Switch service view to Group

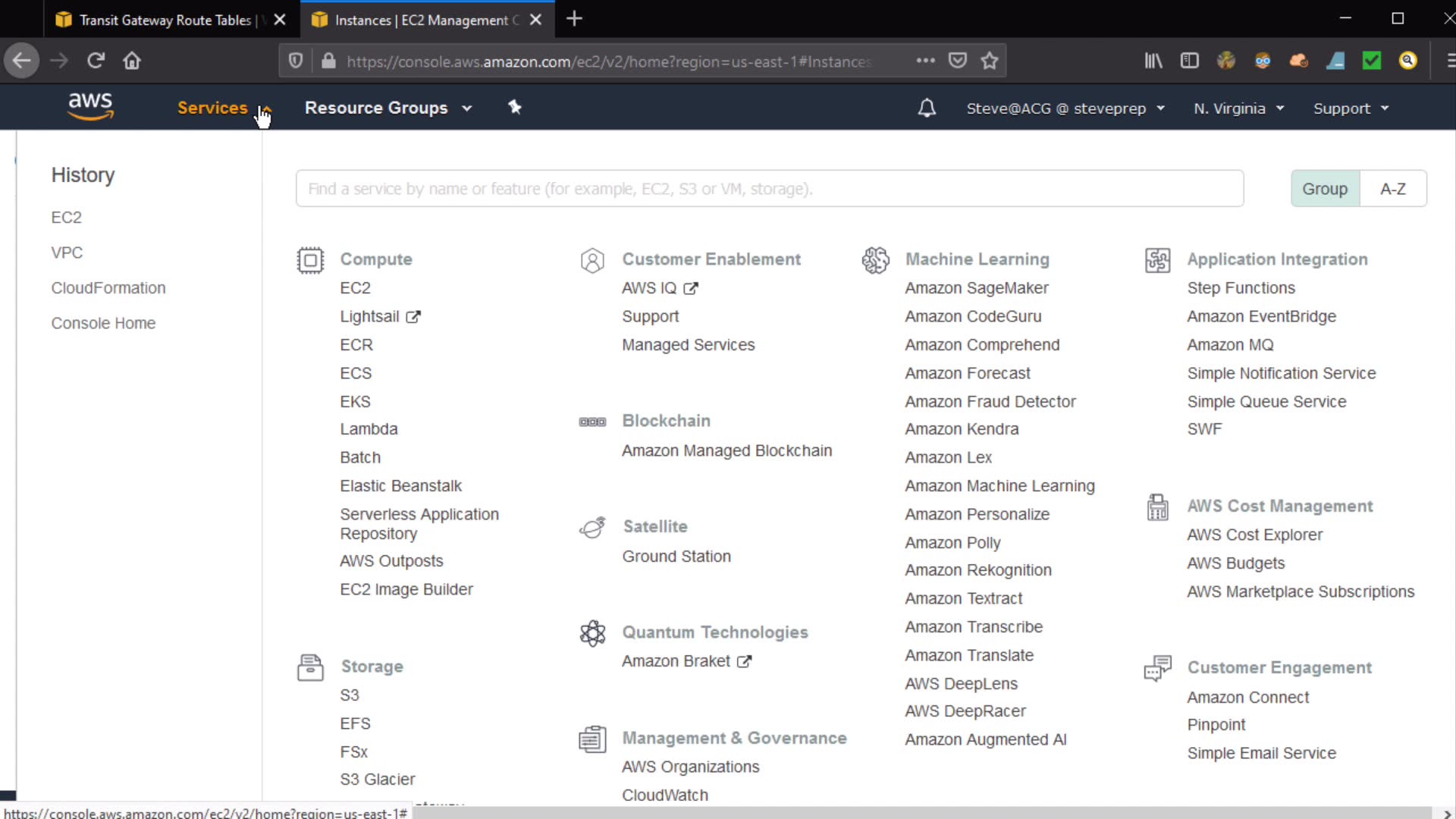click(1325, 189)
